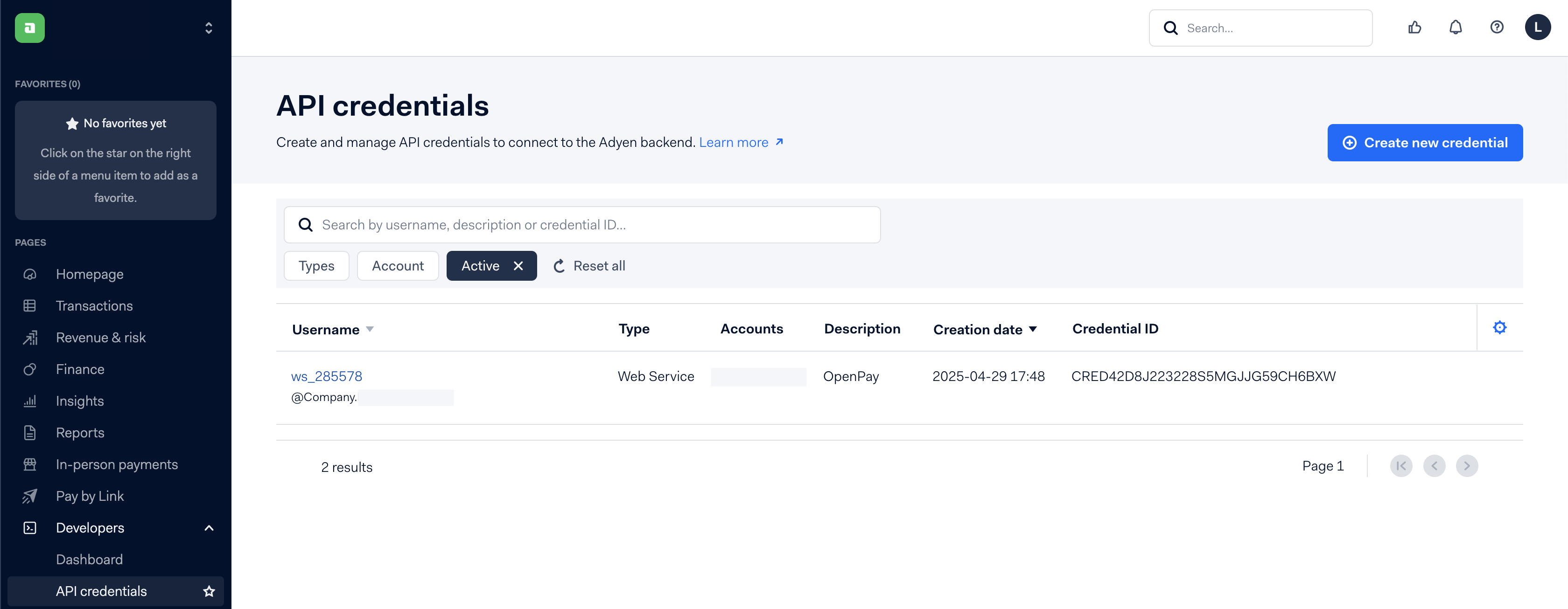Image resolution: width=1568 pixels, height=609 pixels.
Task: Click the Accounts column header
Action: point(752,329)
